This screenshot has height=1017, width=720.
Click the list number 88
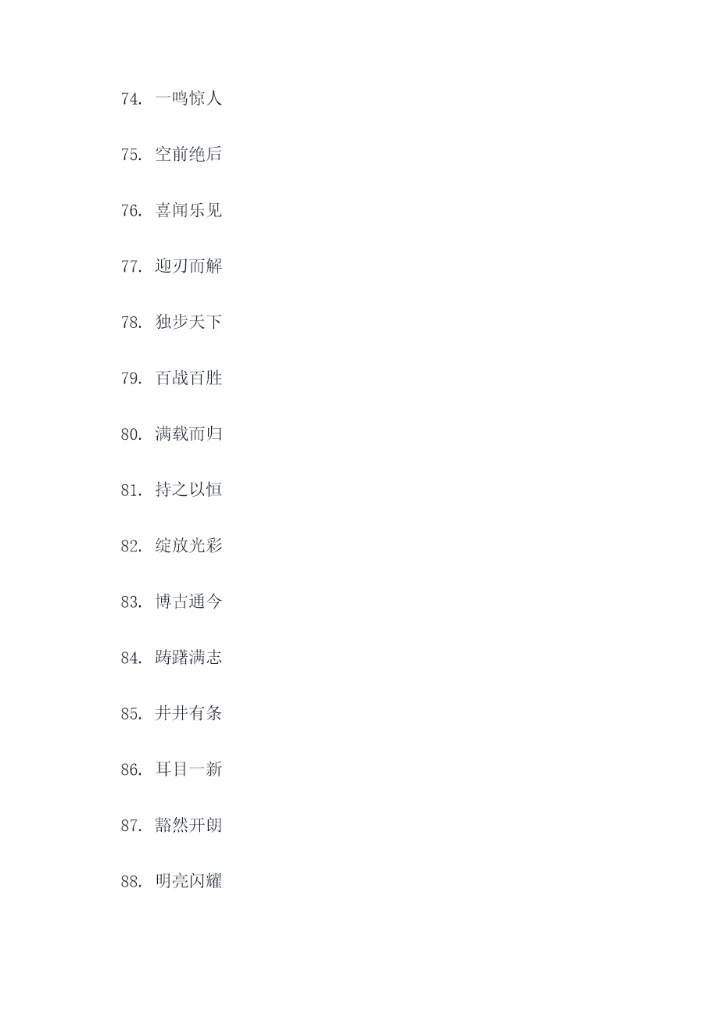131,883
